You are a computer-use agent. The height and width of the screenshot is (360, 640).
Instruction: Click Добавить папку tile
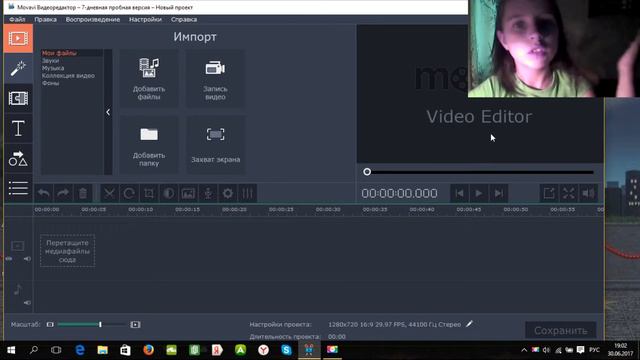click(149, 146)
